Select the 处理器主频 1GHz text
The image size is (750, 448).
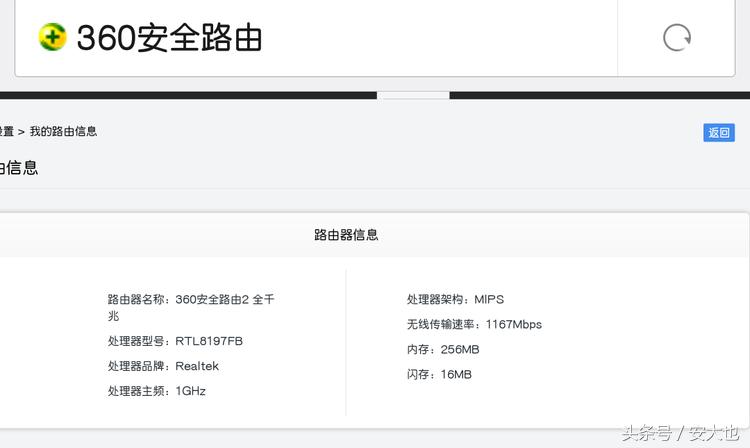tap(156, 391)
